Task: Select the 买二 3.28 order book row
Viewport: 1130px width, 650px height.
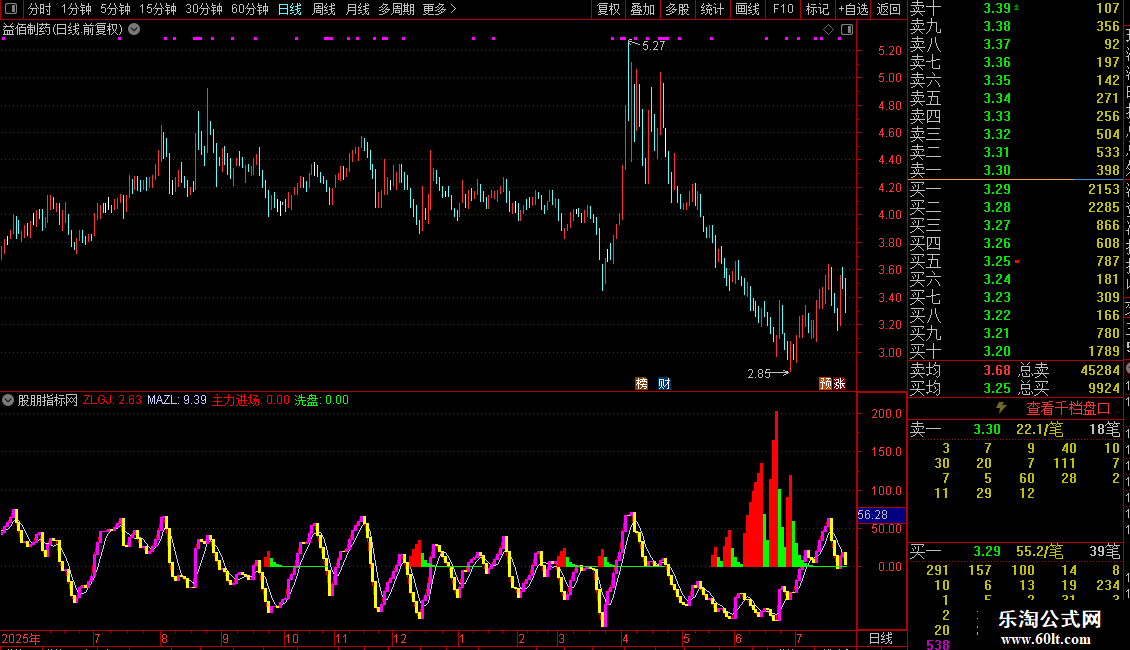Action: [x=1015, y=207]
